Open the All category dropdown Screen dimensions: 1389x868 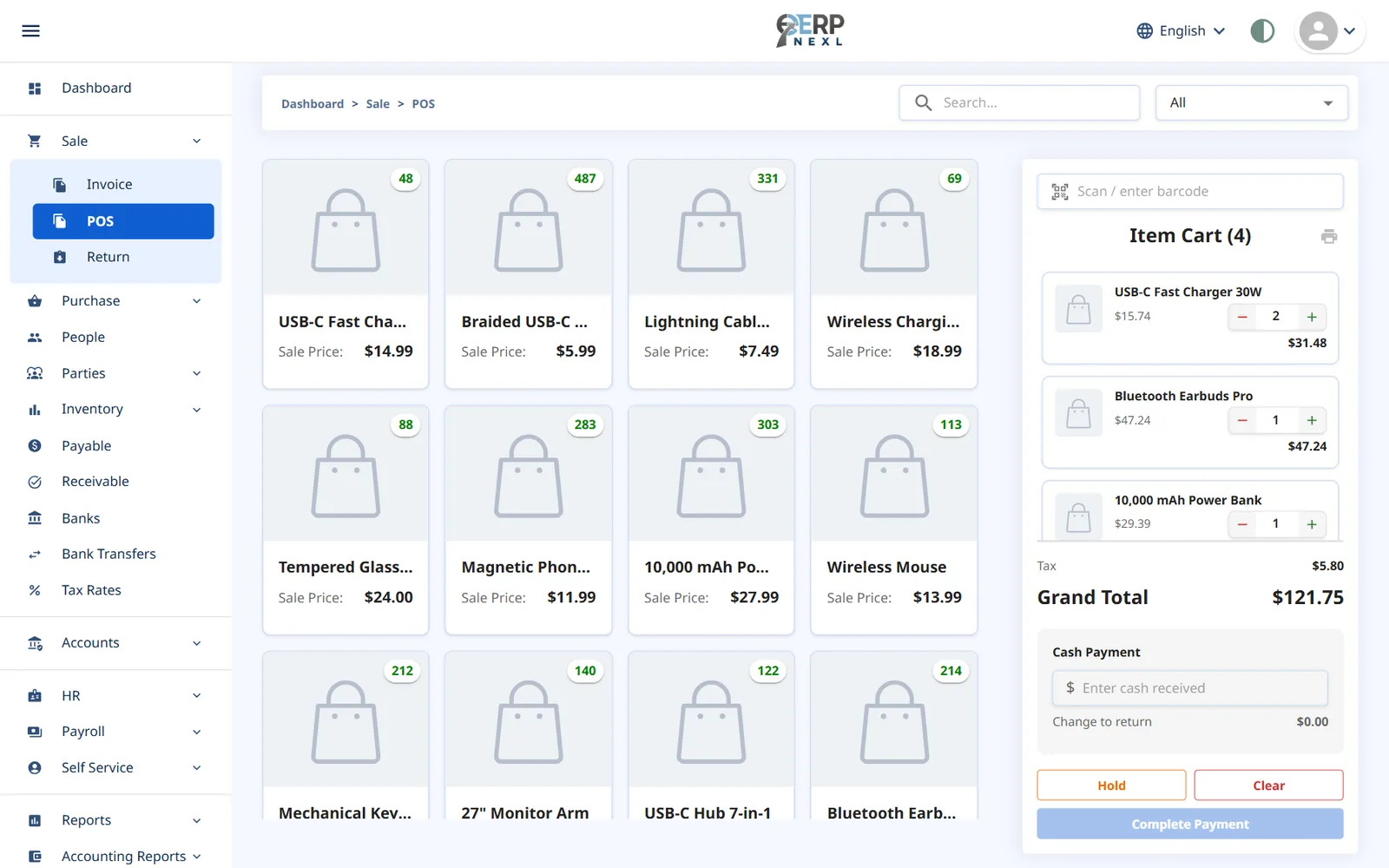tap(1252, 102)
